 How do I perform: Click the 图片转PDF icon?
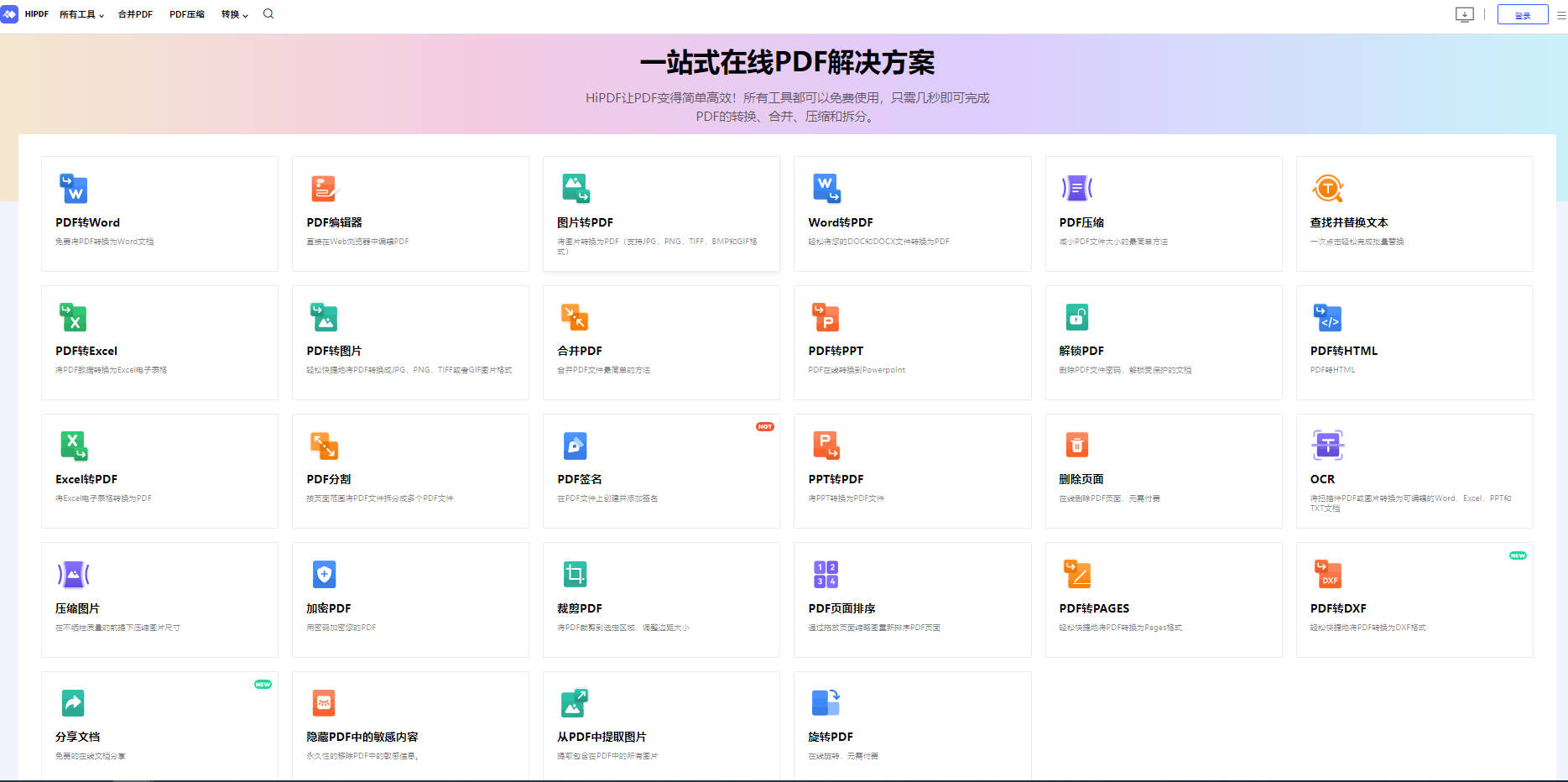click(x=576, y=188)
